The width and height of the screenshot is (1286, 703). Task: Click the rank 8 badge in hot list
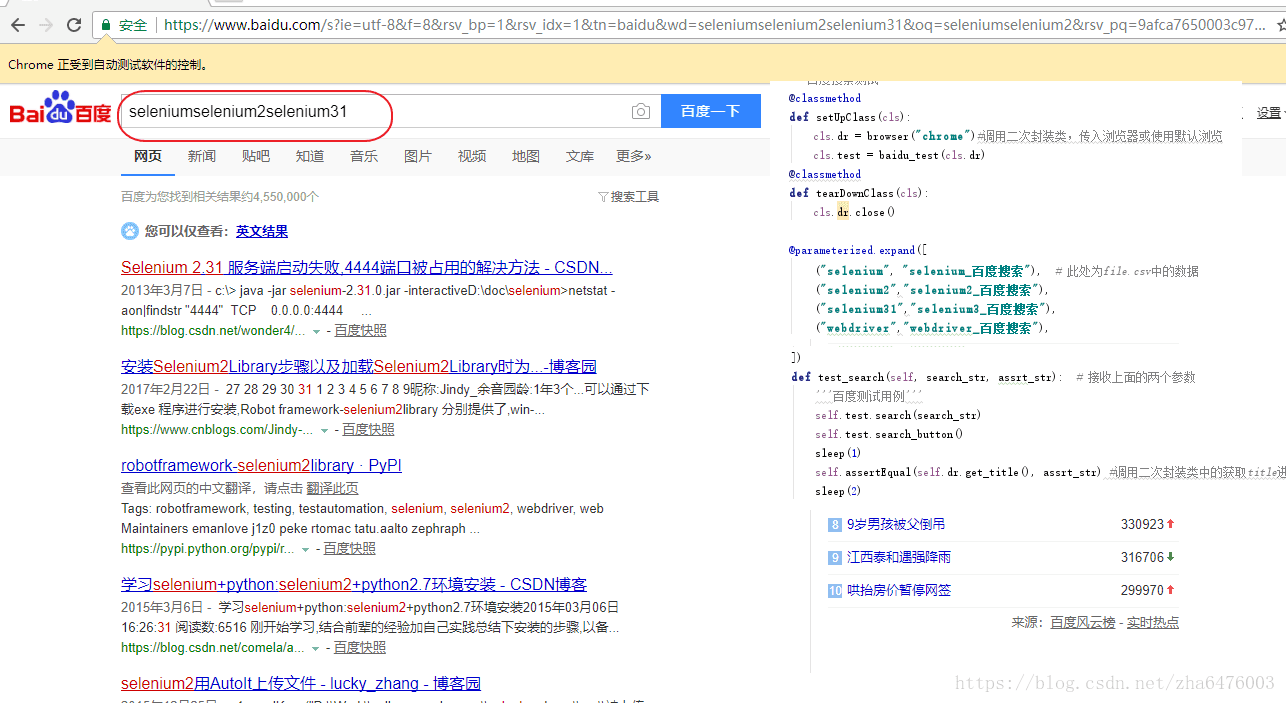tap(834, 524)
